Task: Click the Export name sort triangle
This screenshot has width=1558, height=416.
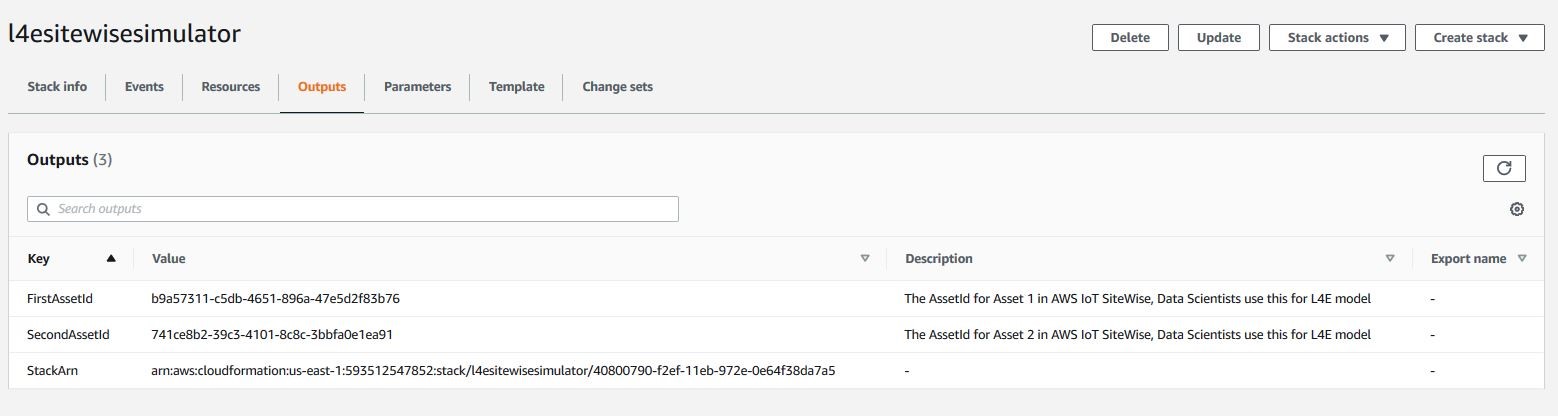Action: click(1522, 258)
